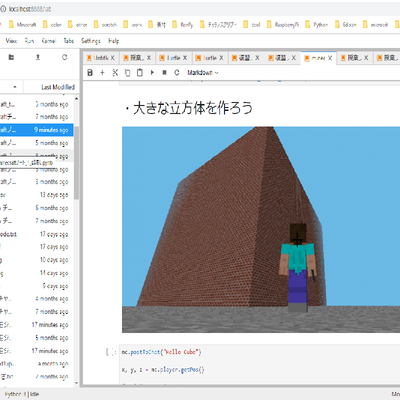Open the RaspberryPi bookmark folder
Screen dimensions: 400x400
[283, 25]
